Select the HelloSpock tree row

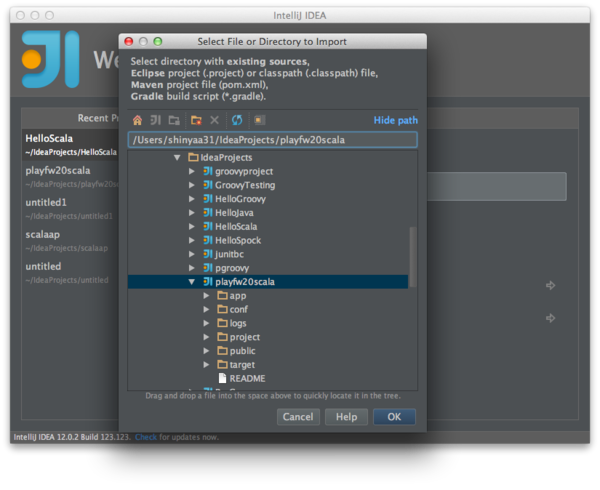[x=268, y=240]
